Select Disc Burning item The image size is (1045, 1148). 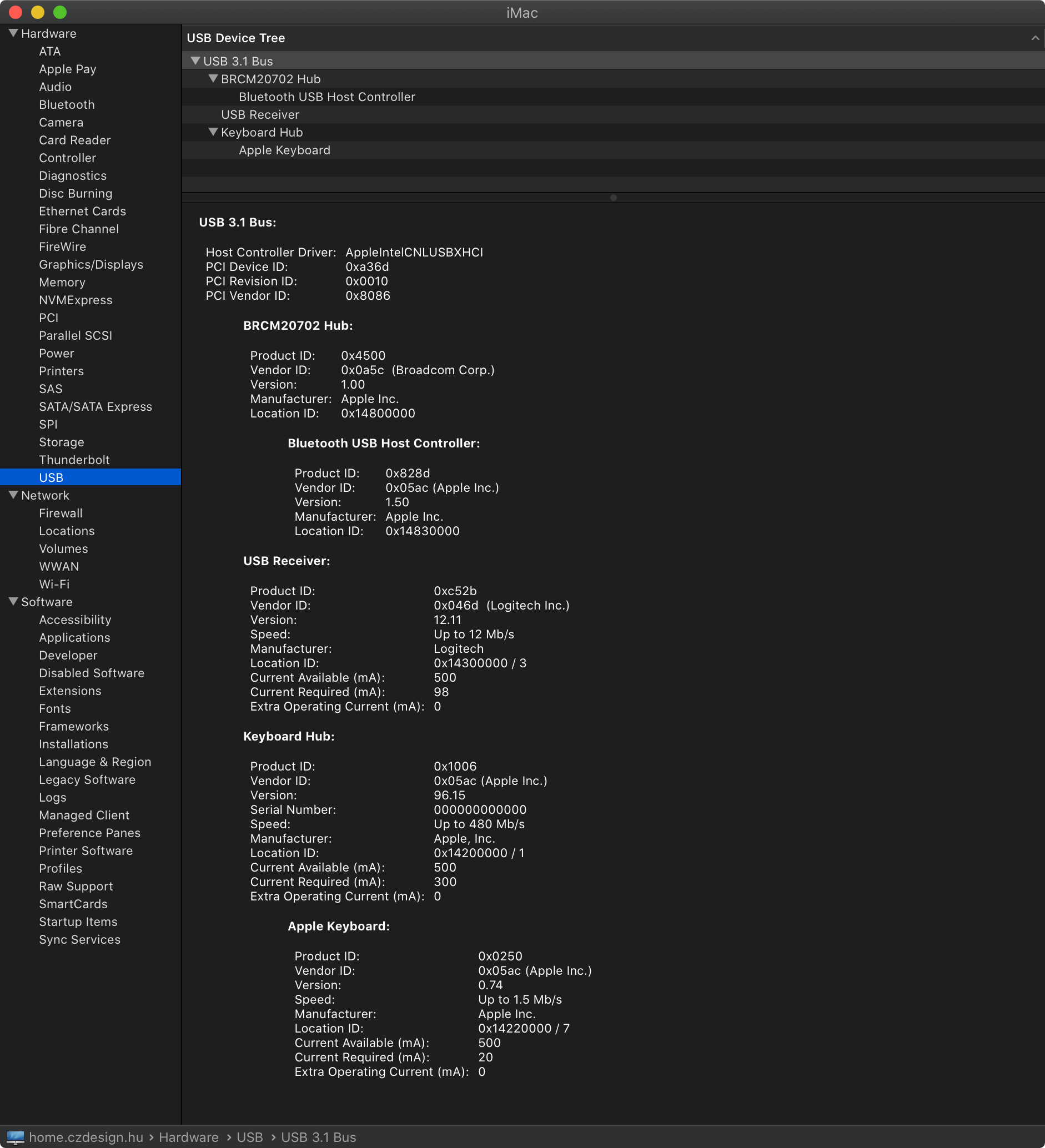(75, 193)
